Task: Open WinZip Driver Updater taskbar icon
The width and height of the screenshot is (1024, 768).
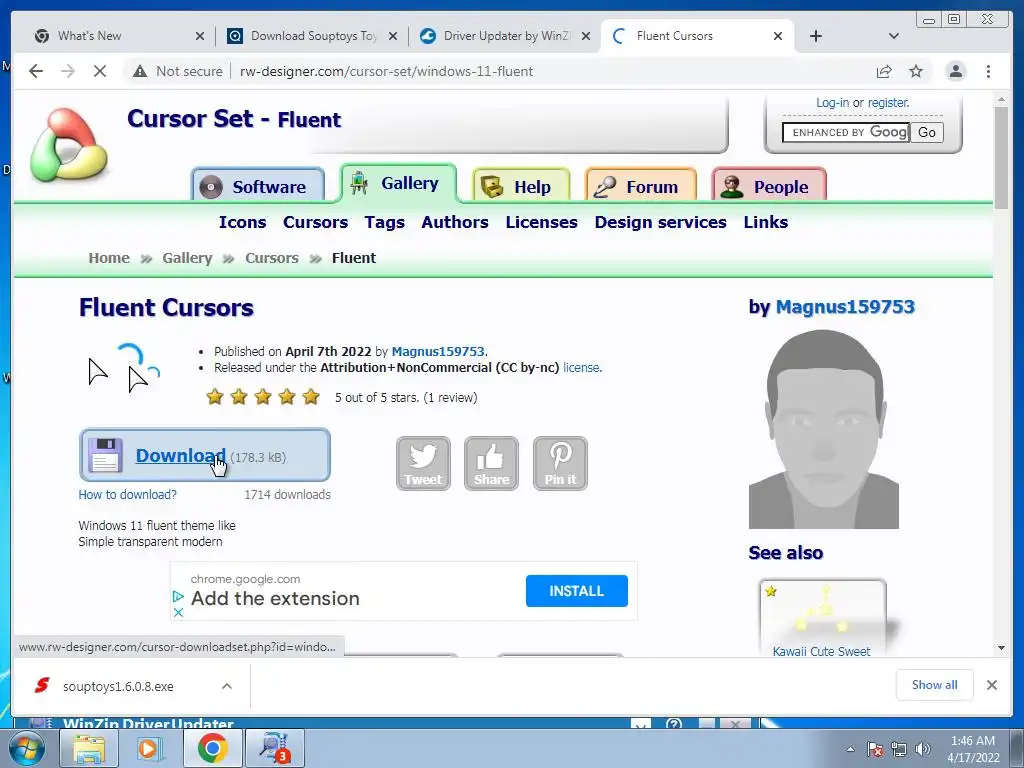Action: click(x=274, y=748)
